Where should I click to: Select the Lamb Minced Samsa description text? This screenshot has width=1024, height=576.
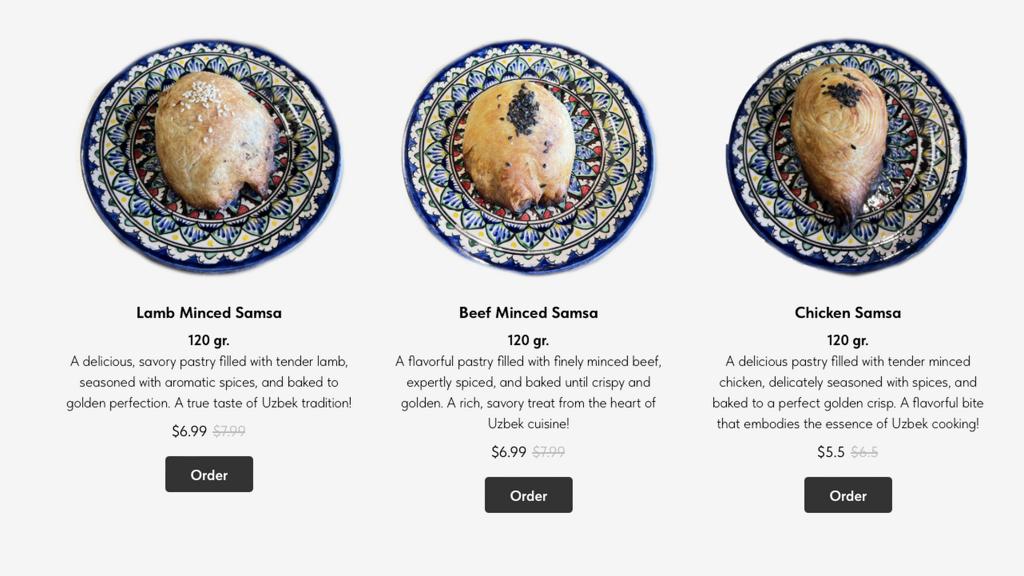208,381
